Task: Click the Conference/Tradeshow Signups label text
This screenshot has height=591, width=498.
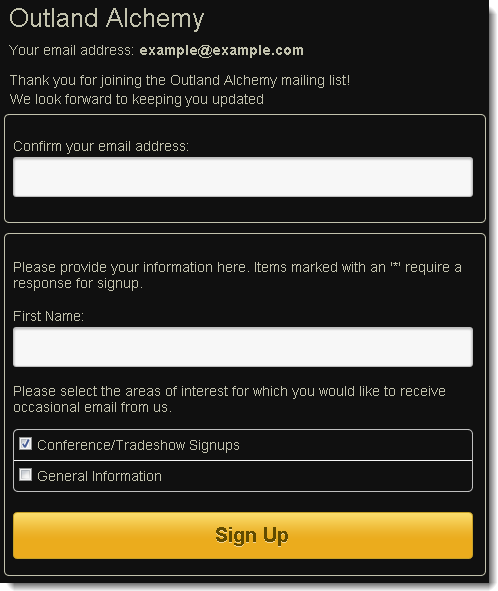Action: tap(138, 445)
